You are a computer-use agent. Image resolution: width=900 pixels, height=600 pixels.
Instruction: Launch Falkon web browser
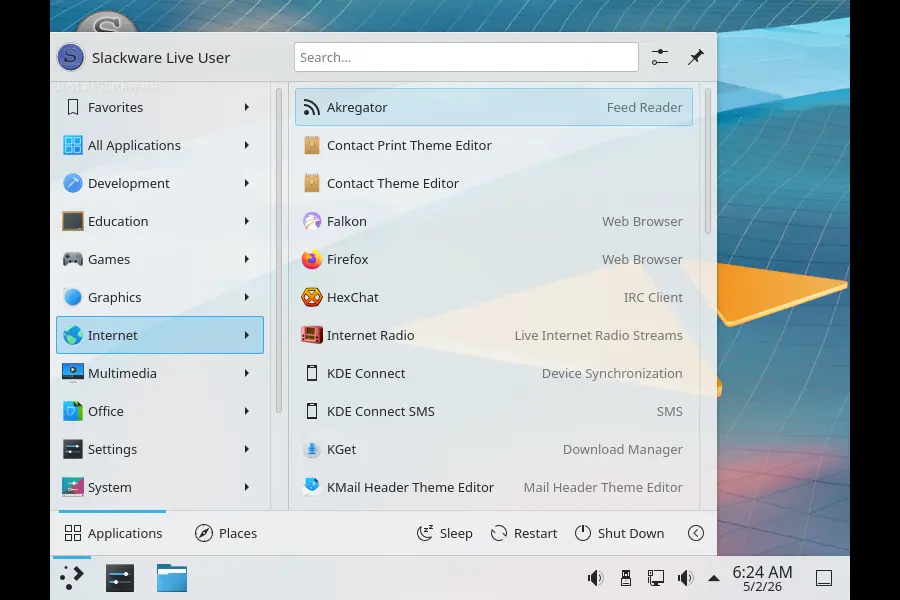494,221
